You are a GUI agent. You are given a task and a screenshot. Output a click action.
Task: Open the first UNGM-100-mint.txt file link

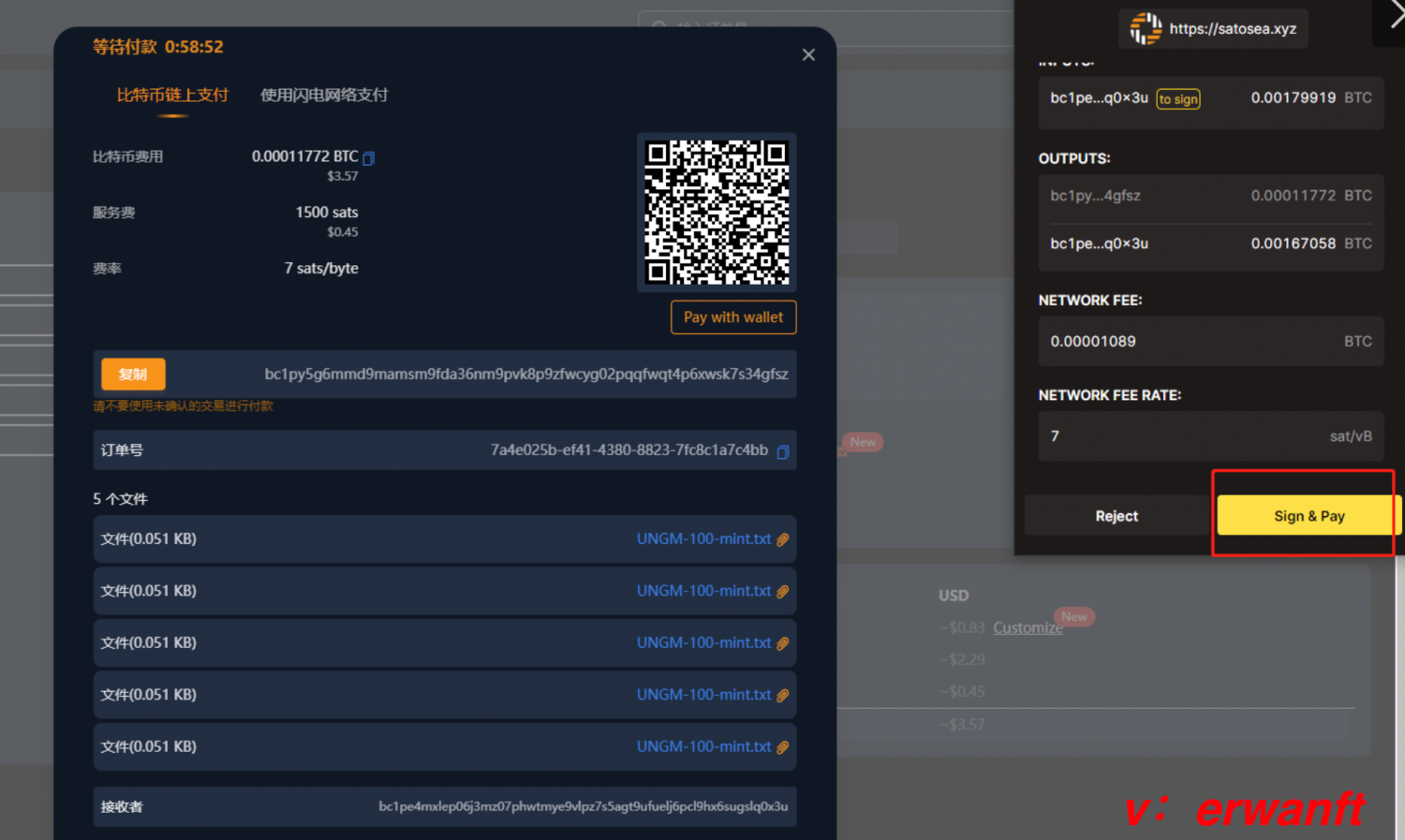point(703,539)
